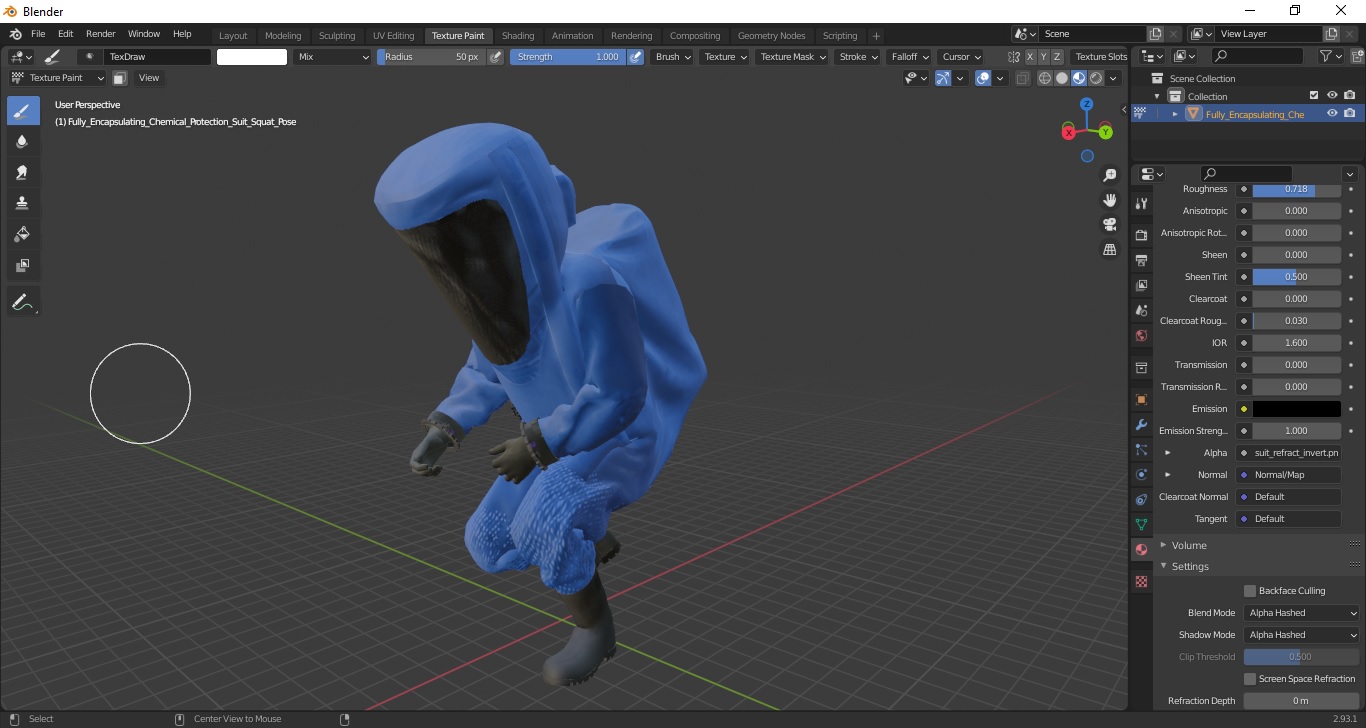
Task: Click the white brush color swatch
Action: (252, 57)
